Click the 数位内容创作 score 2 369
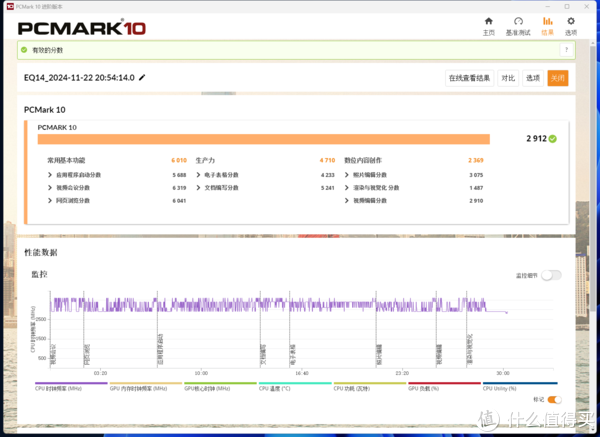Screen dimensions: 600x437 coord(476,160)
